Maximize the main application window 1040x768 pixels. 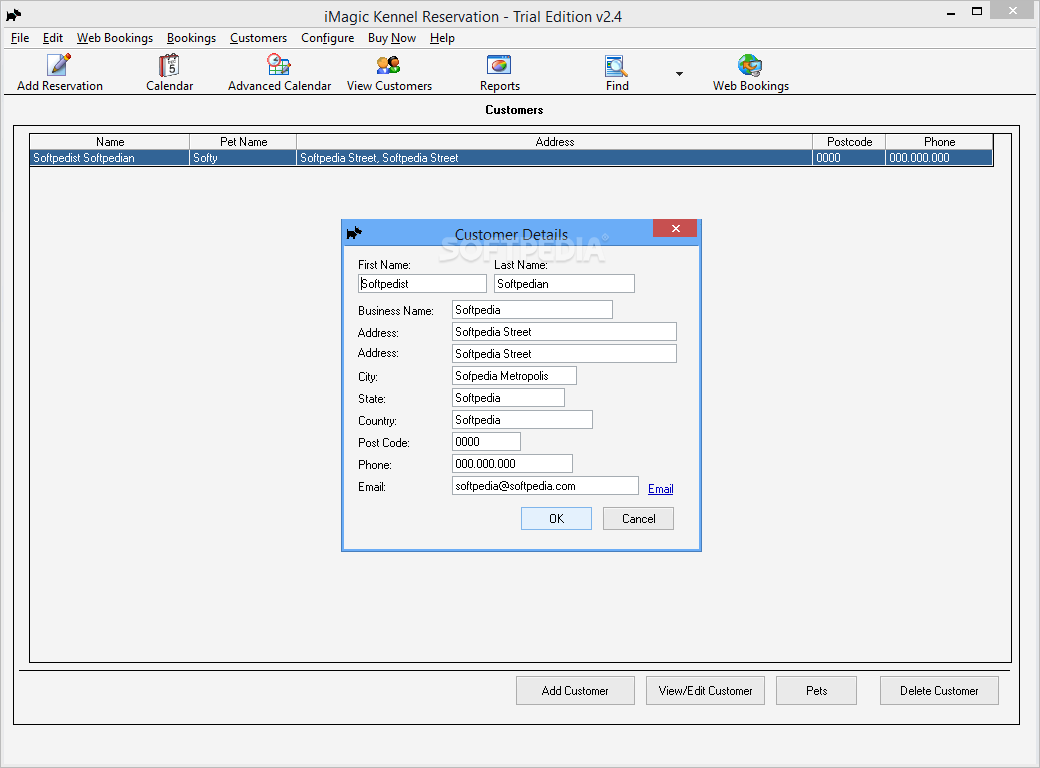pos(977,11)
